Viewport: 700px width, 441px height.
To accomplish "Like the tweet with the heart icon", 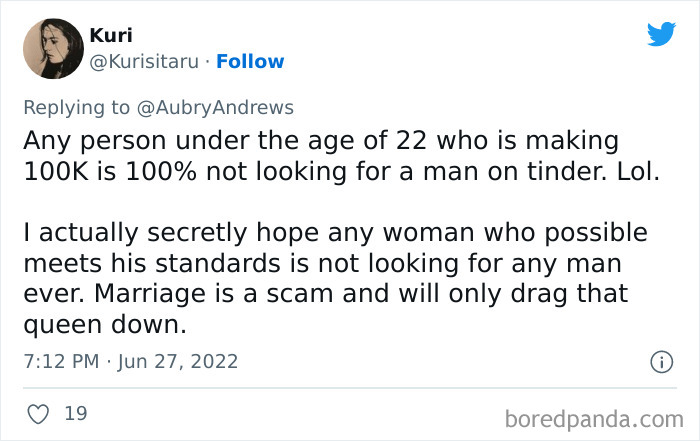I will click(37, 412).
